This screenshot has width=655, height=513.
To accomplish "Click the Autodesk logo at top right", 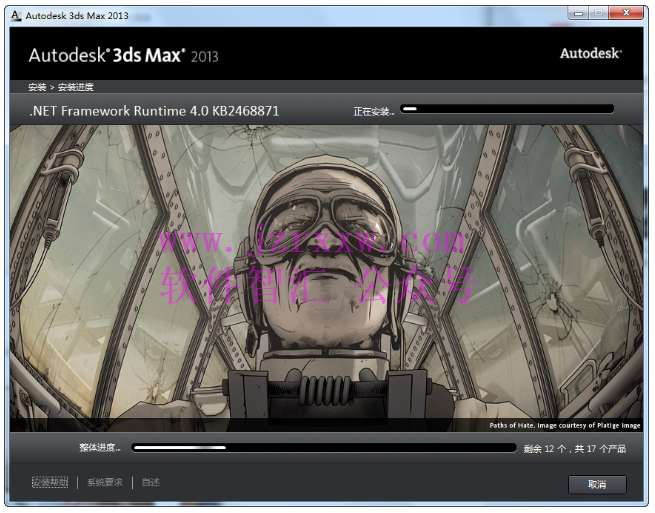I will click(x=591, y=53).
